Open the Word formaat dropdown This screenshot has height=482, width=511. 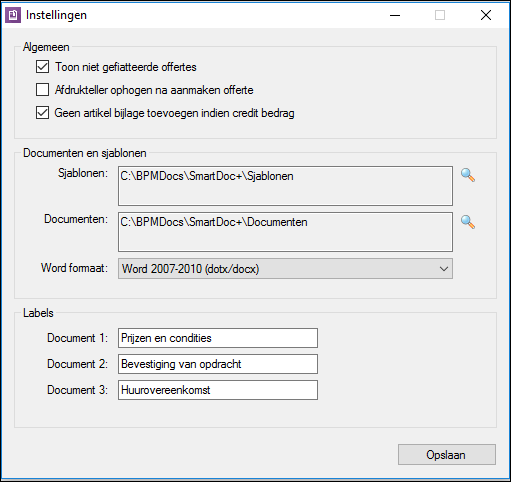click(x=285, y=269)
